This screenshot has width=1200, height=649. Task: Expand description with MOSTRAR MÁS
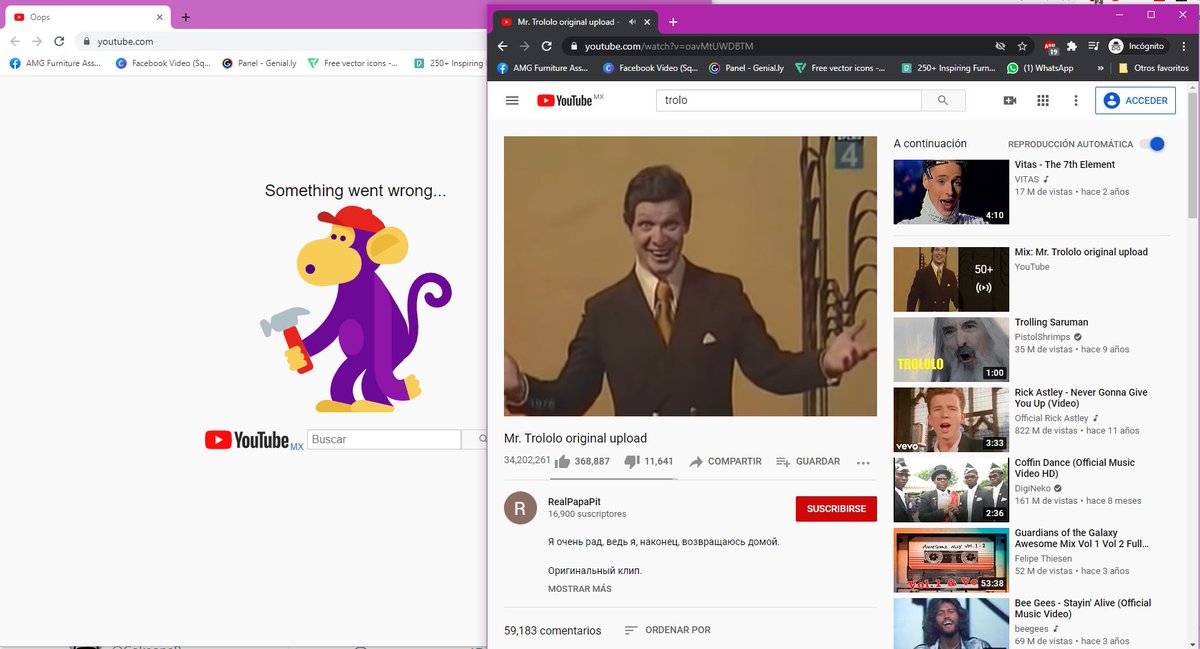(579, 589)
